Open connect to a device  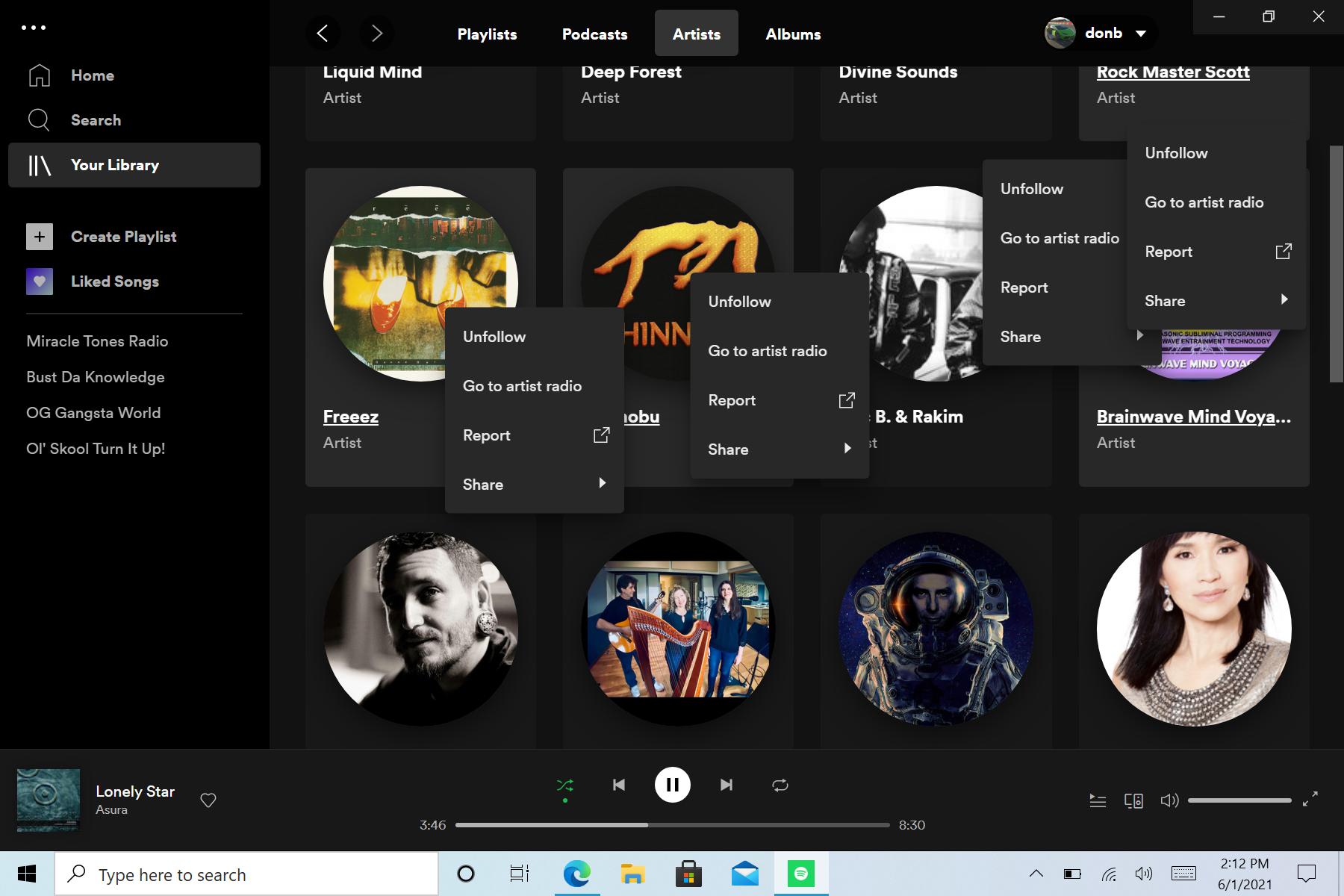[1133, 800]
